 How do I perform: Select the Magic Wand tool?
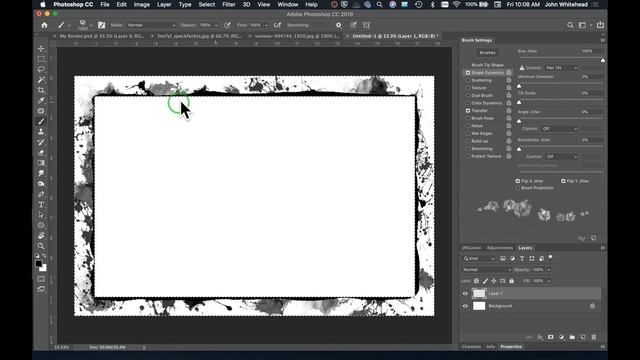coord(41,80)
